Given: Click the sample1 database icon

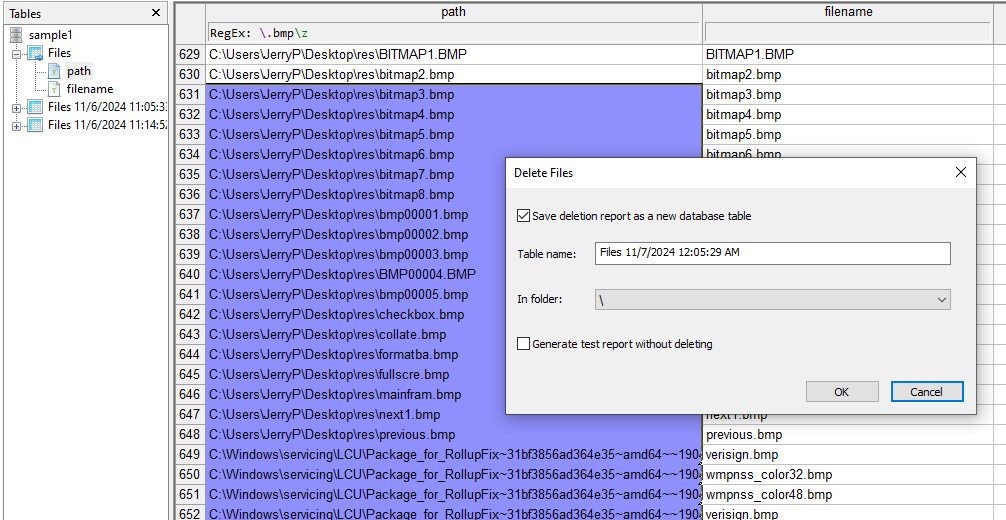Looking at the screenshot, I should coord(17,35).
